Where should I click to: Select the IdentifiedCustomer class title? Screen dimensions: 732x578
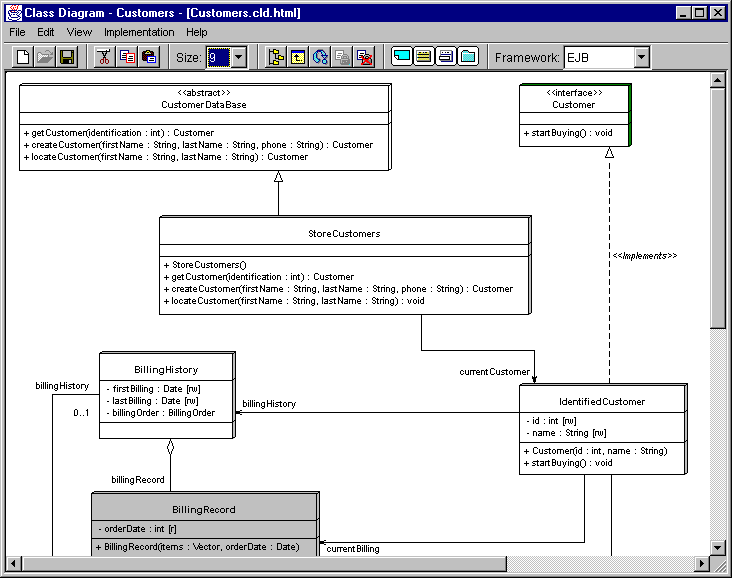602,402
